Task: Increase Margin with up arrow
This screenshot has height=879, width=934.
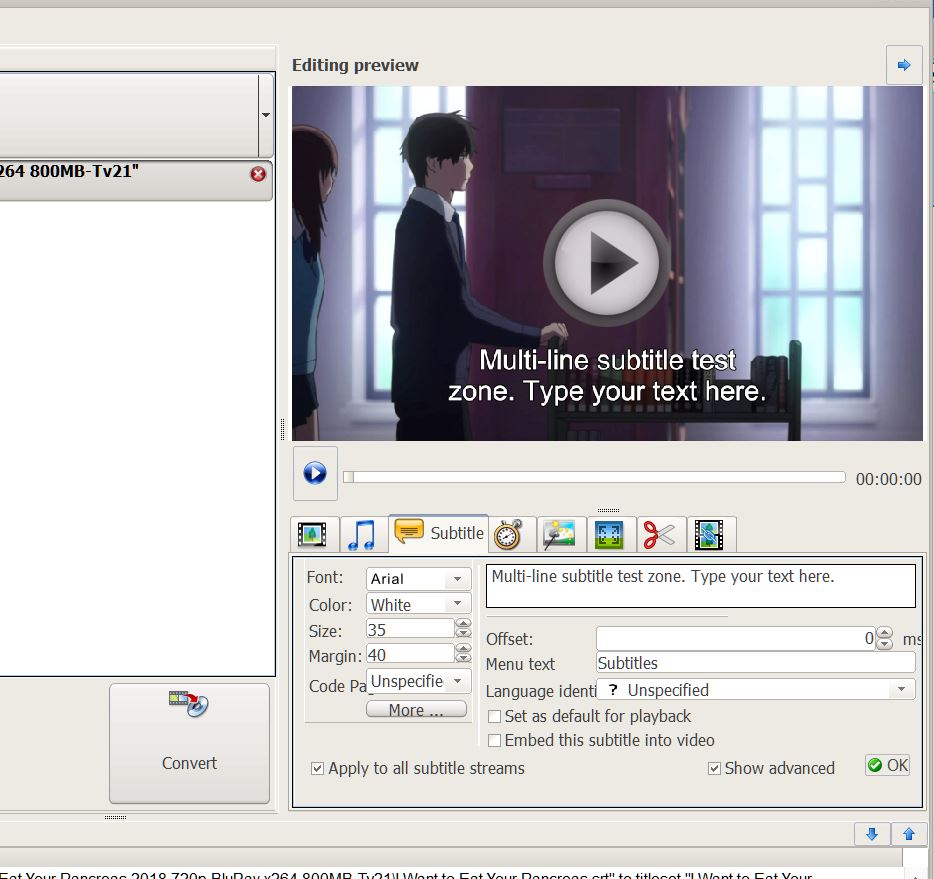Action: point(463,649)
